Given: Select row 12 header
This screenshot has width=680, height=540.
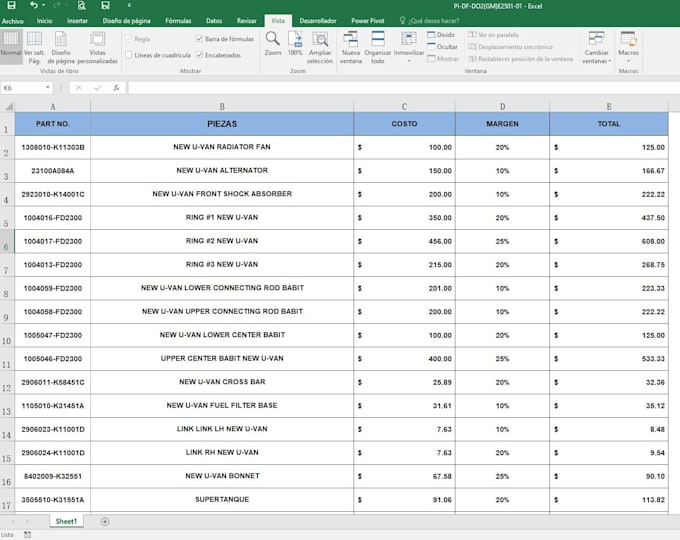Looking at the screenshot, I should [x=7, y=383].
